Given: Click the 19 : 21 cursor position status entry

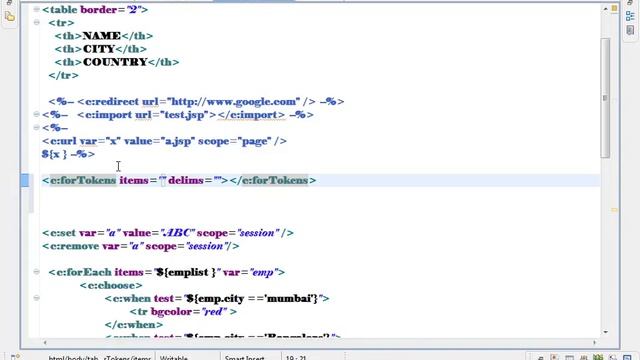Looking at the screenshot, I should pyautogui.click(x=296, y=357).
